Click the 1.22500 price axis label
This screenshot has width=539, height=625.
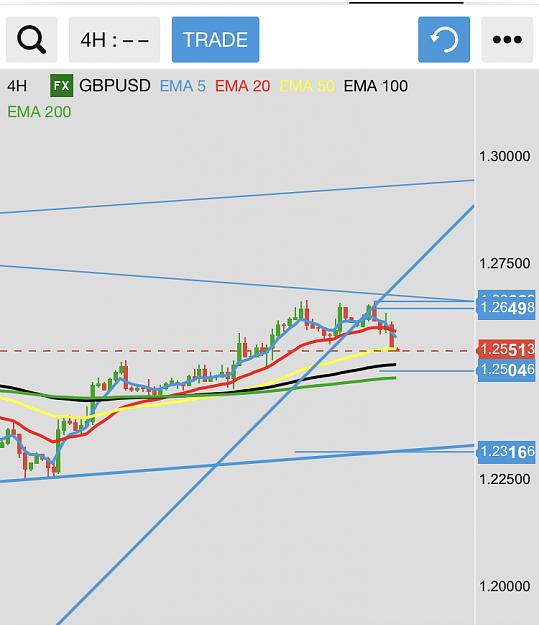[505, 479]
